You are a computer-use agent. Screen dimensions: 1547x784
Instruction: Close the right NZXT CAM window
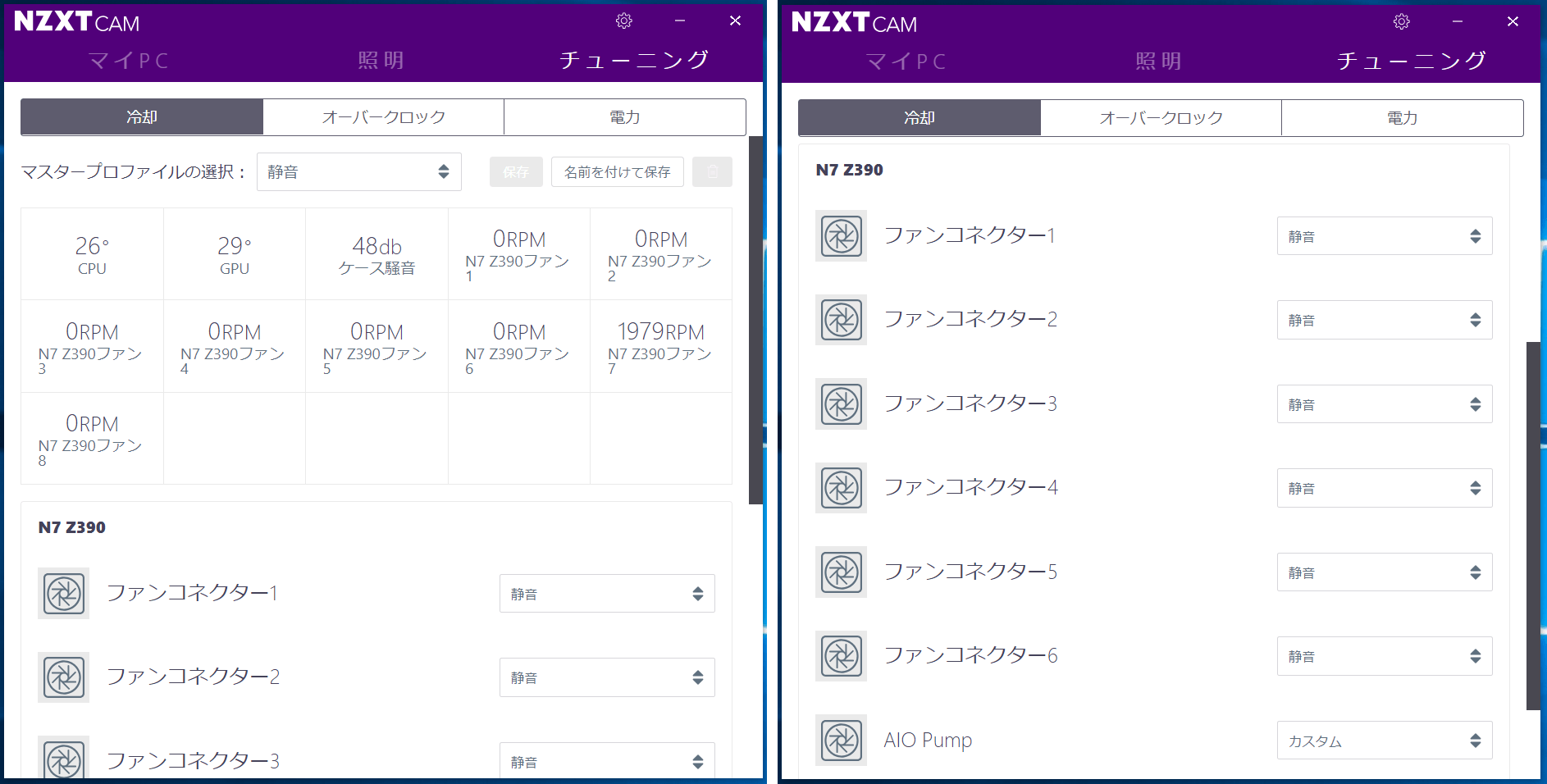1513,21
